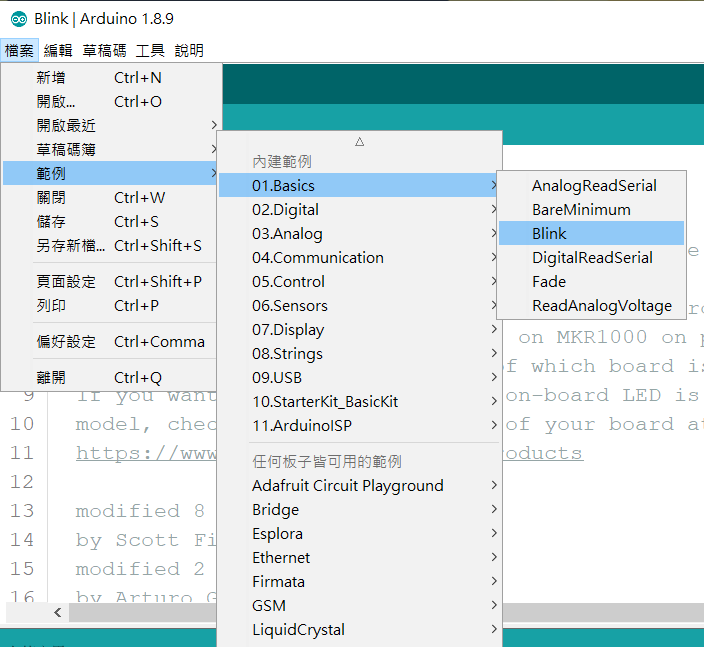Screen dimensions: 704x647
Task: Expand the 01.Basics examples
Action: point(359,185)
